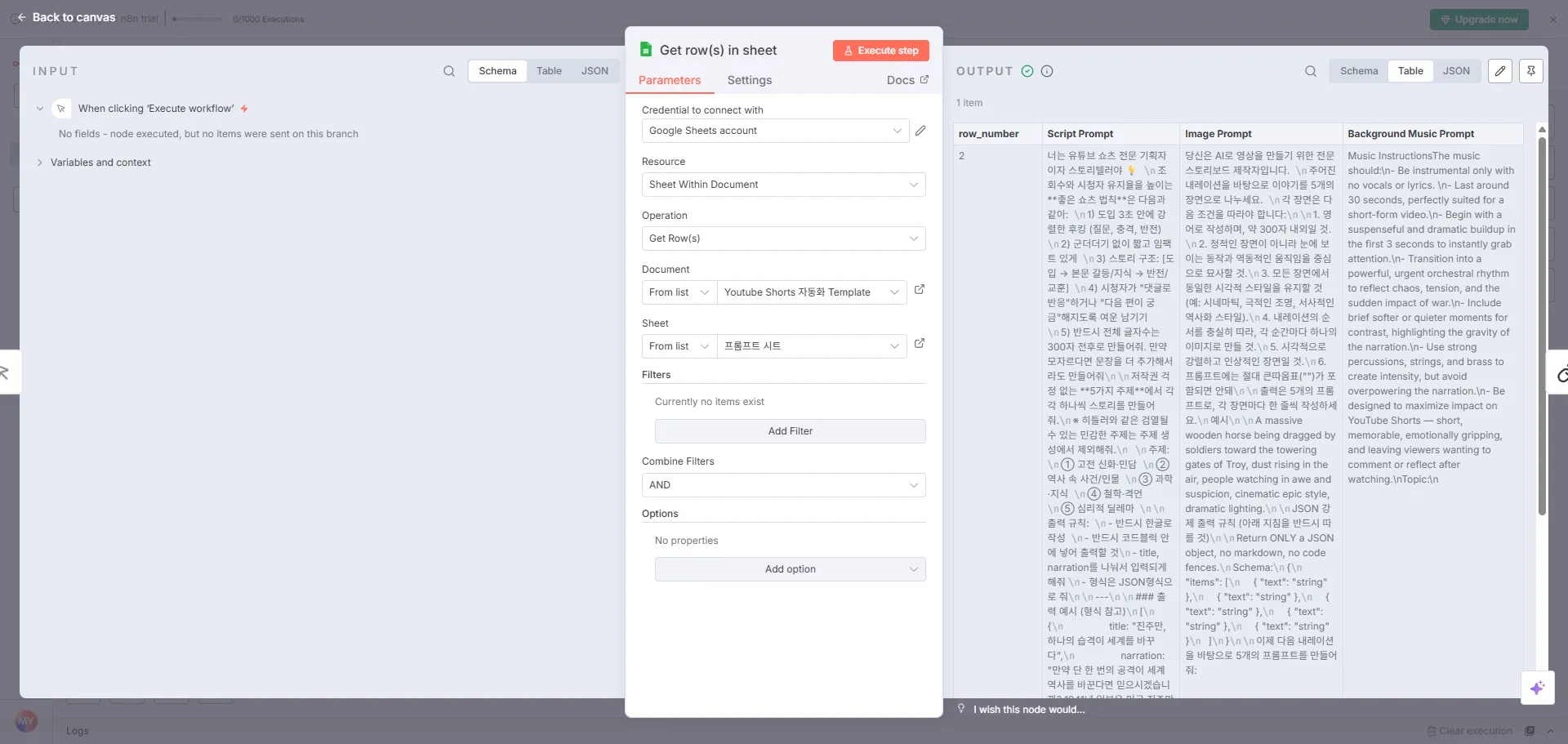Switch OUTPUT view to Schema
Viewport: 1568px width, 744px height.
[1358, 70]
